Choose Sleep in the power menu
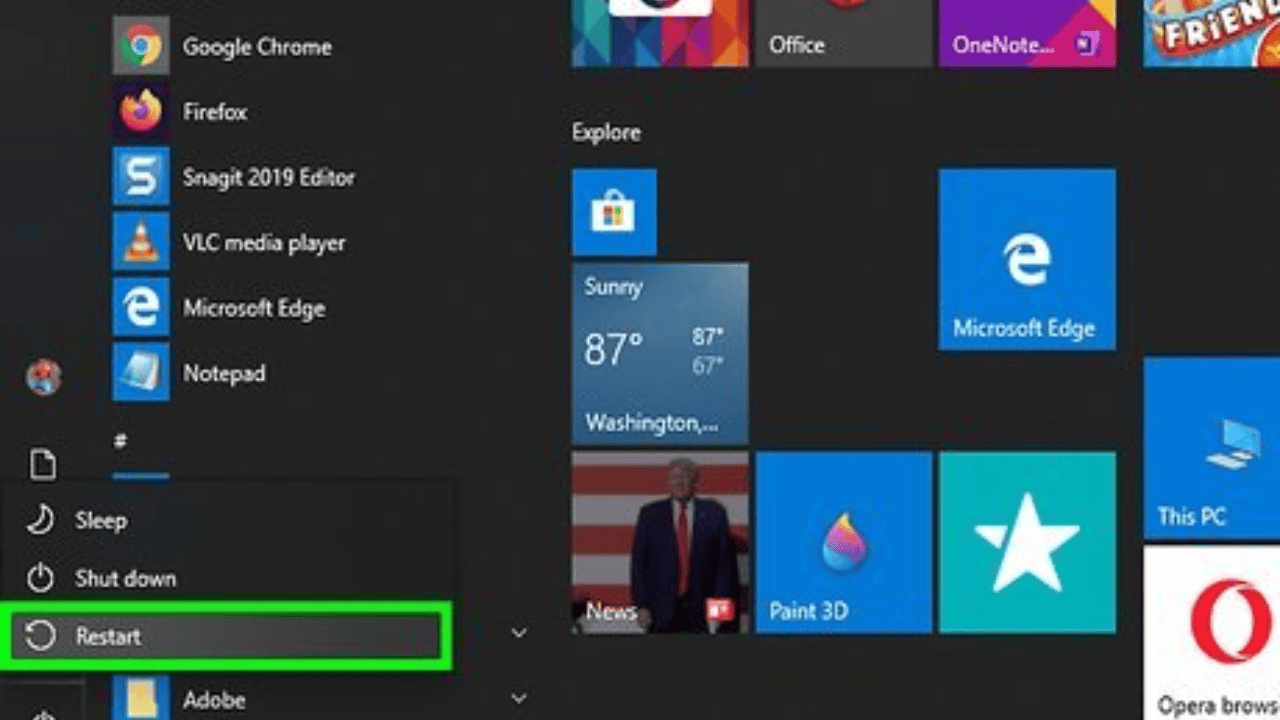This screenshot has height=720, width=1280. [x=228, y=520]
